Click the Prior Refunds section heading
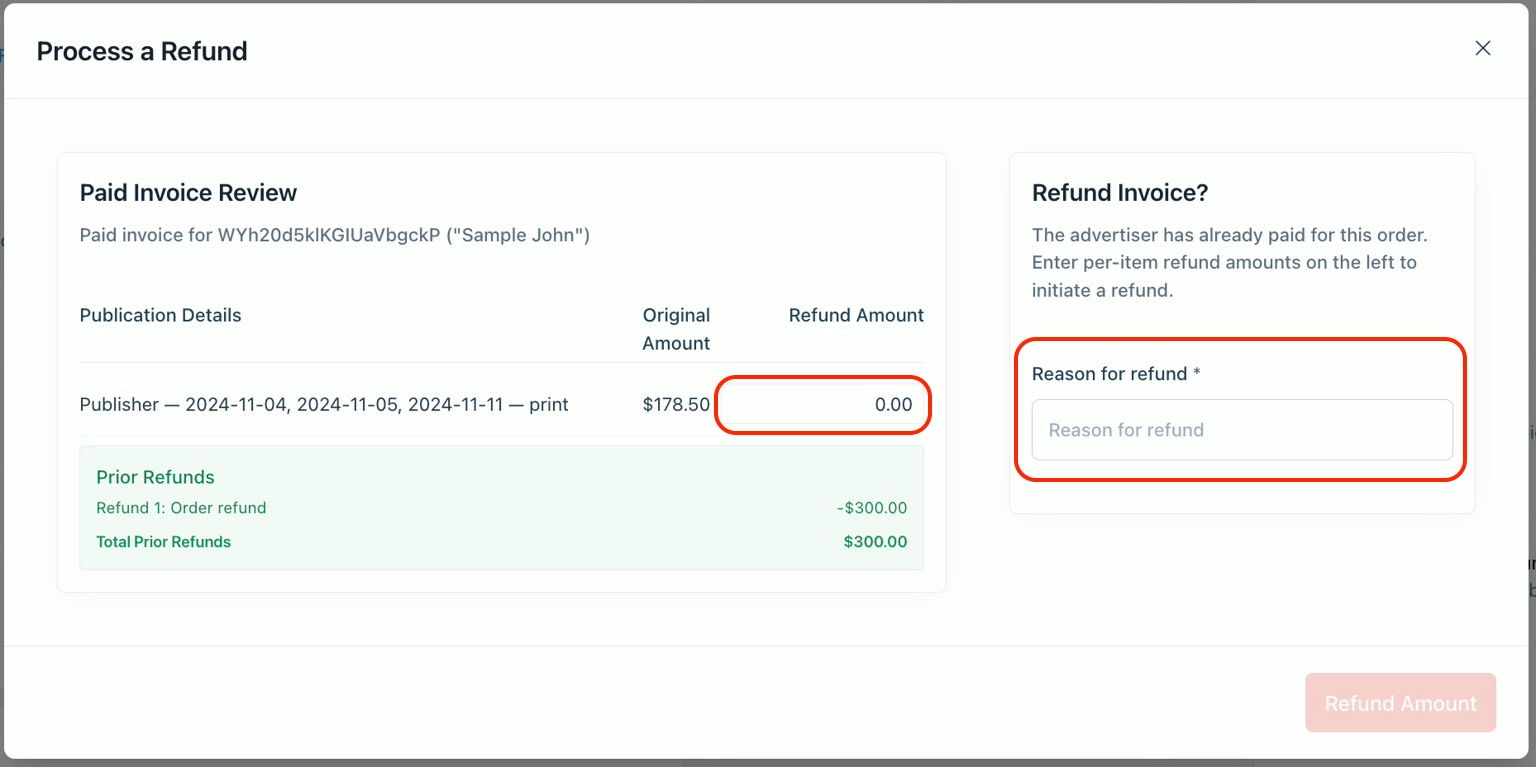 pyautogui.click(x=155, y=477)
